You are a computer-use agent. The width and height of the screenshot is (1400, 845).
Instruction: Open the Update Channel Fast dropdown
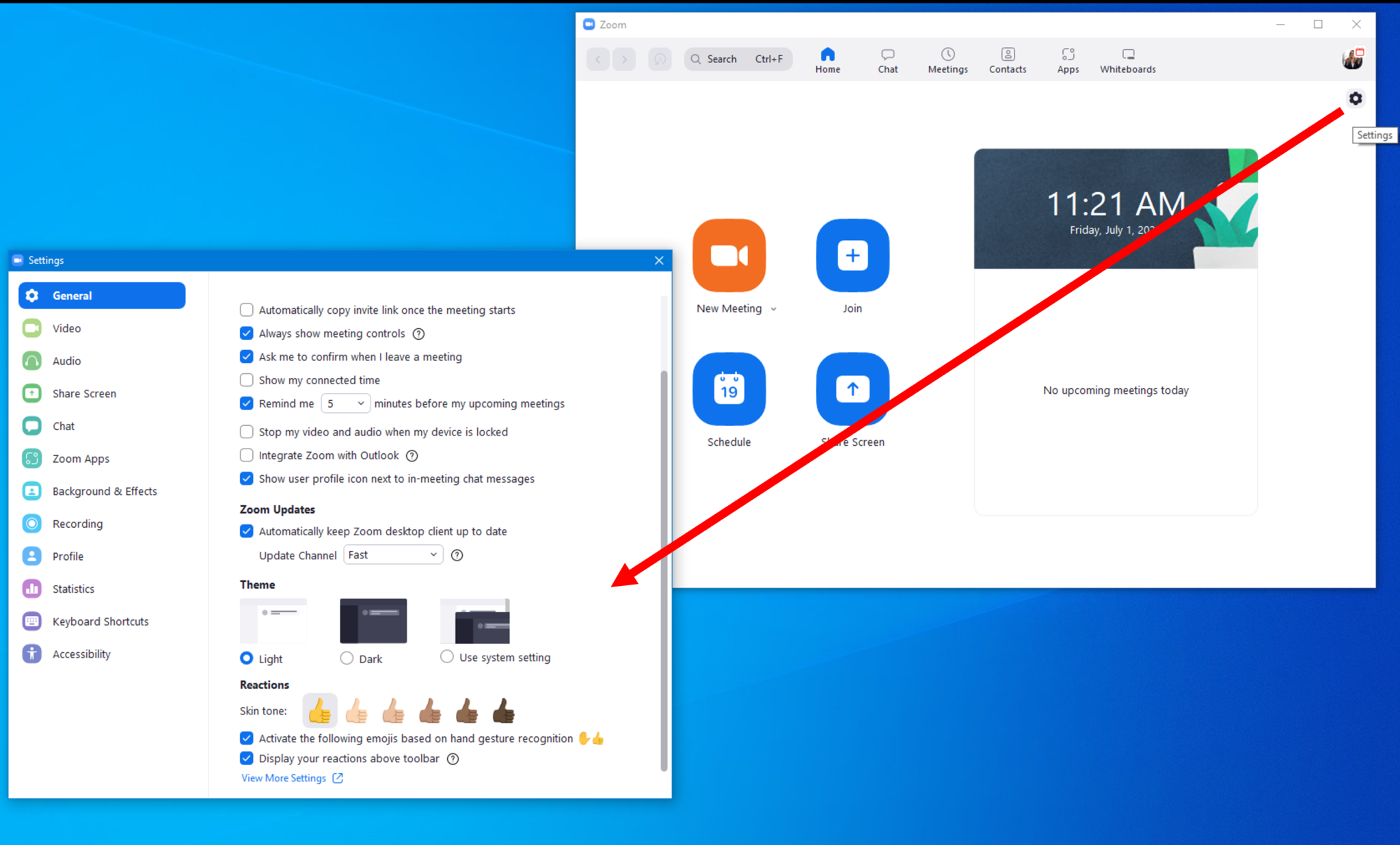392,554
